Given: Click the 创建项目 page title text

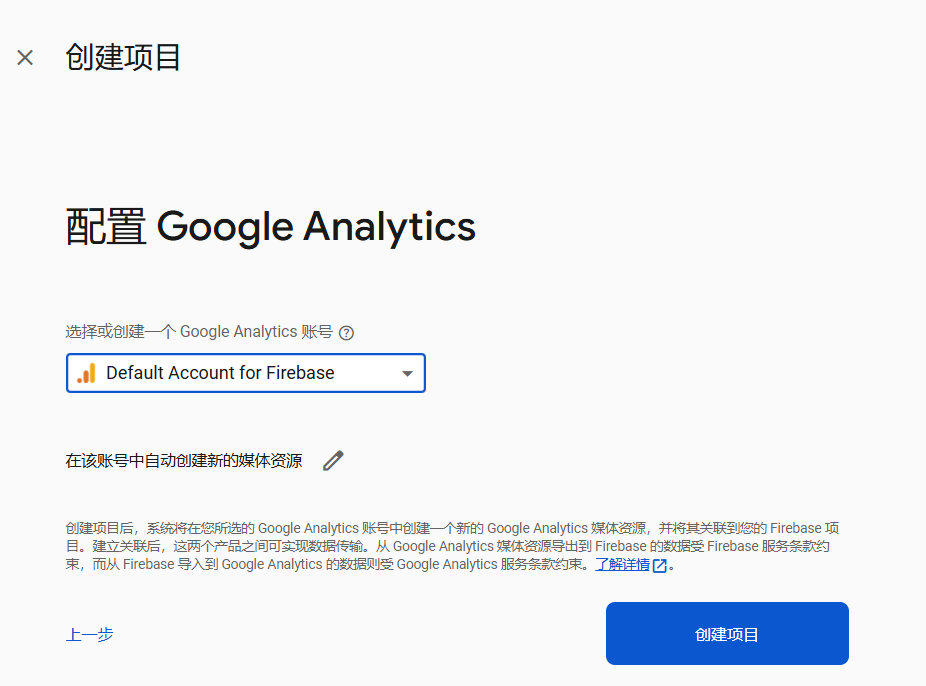Looking at the screenshot, I should (123, 58).
